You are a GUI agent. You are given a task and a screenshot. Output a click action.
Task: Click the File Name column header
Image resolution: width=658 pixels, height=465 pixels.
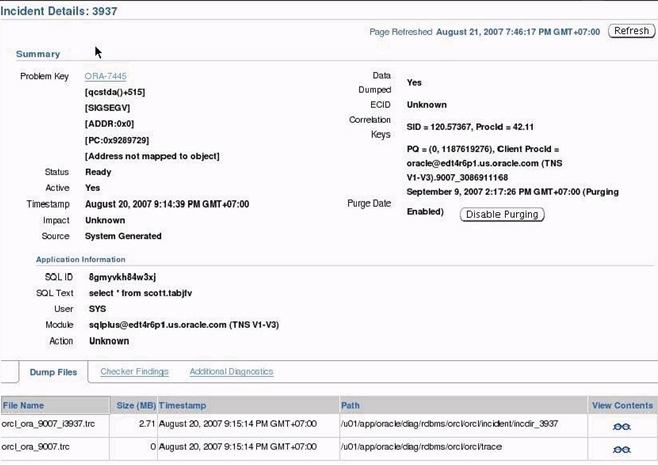[x=24, y=406]
